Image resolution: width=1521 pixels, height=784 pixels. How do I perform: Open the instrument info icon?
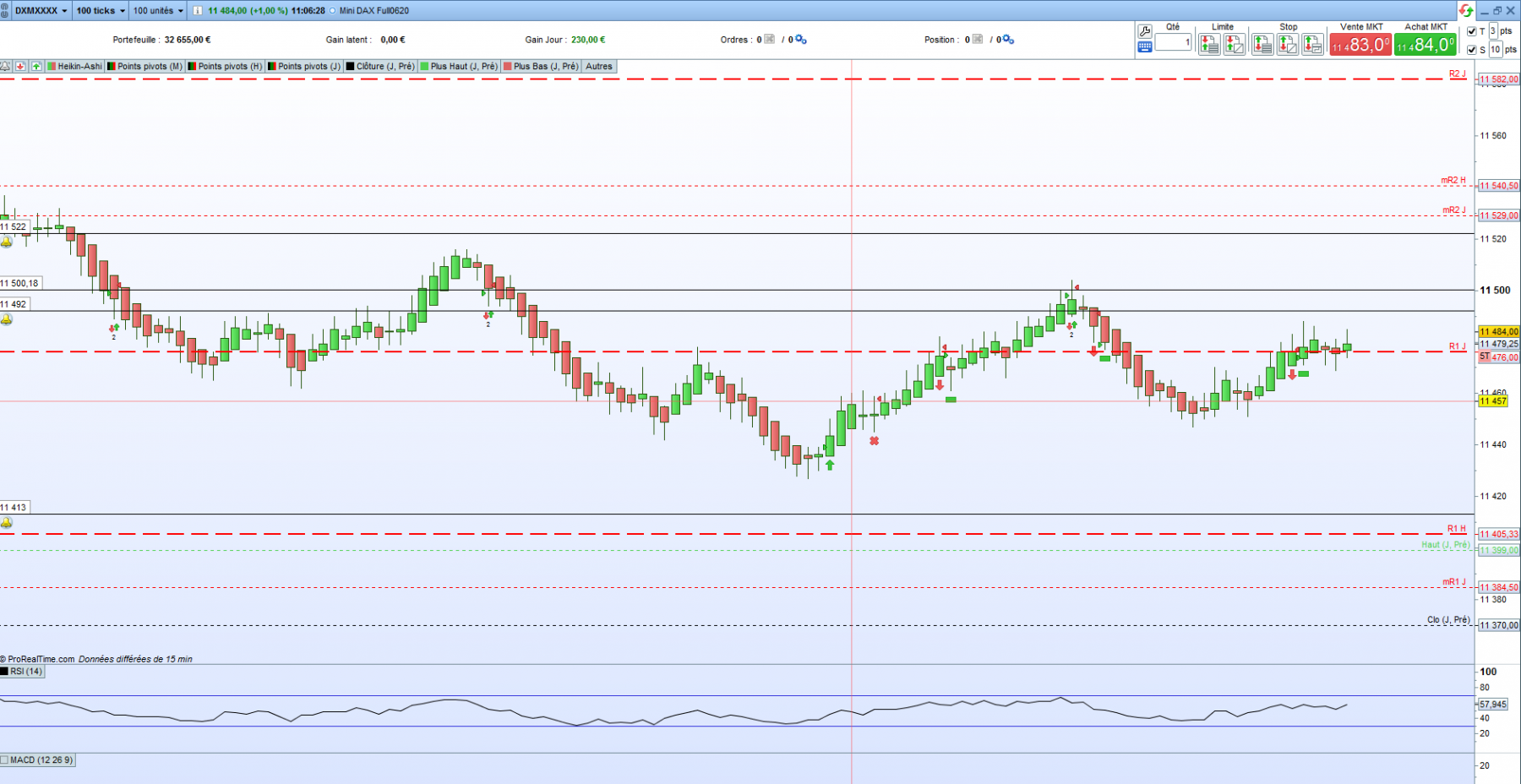click(197, 11)
